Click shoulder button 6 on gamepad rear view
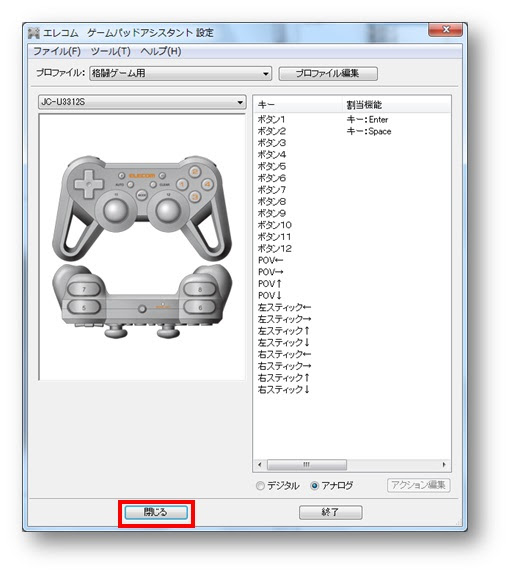 click(200, 308)
